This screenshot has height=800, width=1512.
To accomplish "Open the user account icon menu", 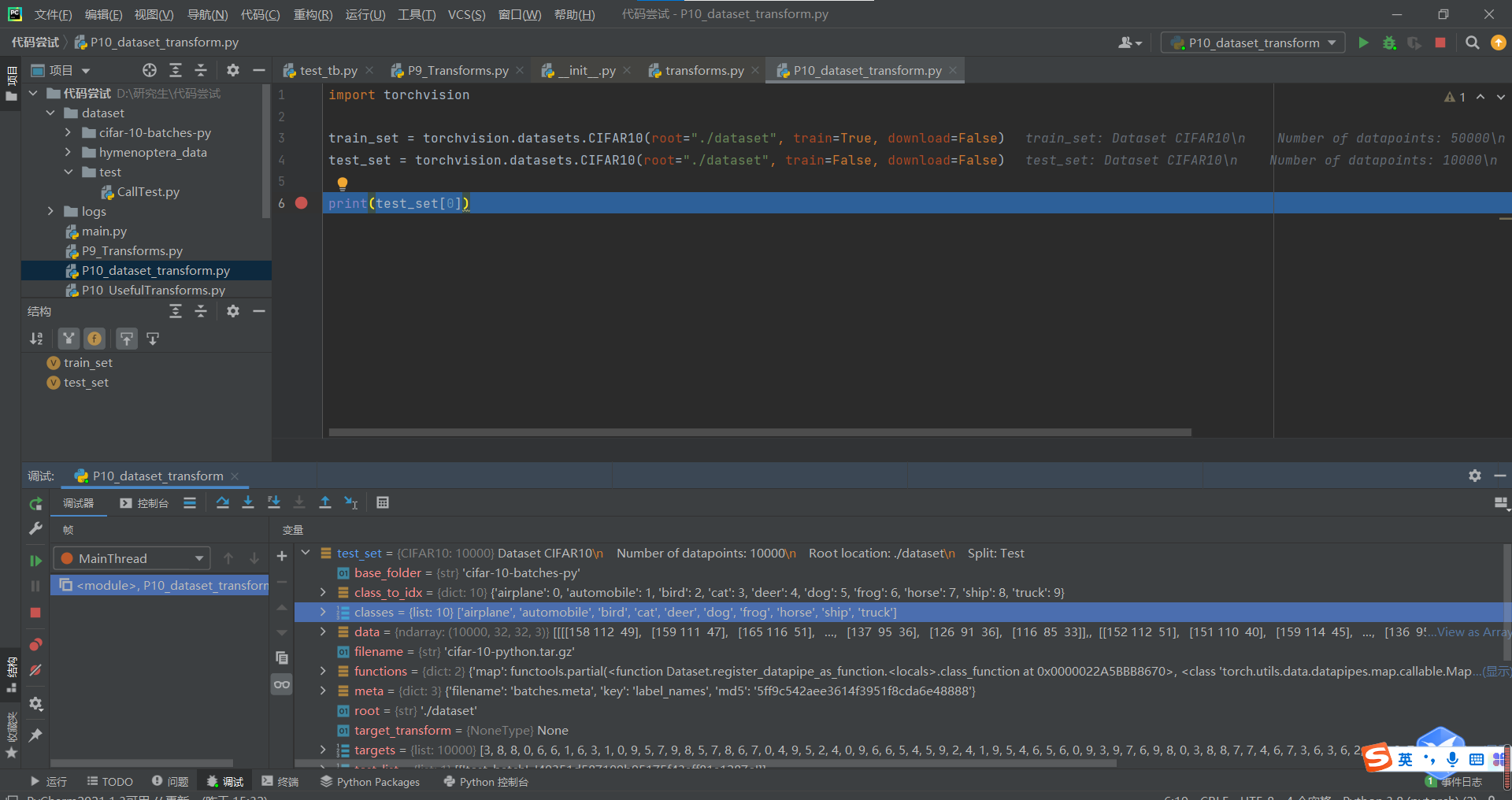I will point(1129,43).
